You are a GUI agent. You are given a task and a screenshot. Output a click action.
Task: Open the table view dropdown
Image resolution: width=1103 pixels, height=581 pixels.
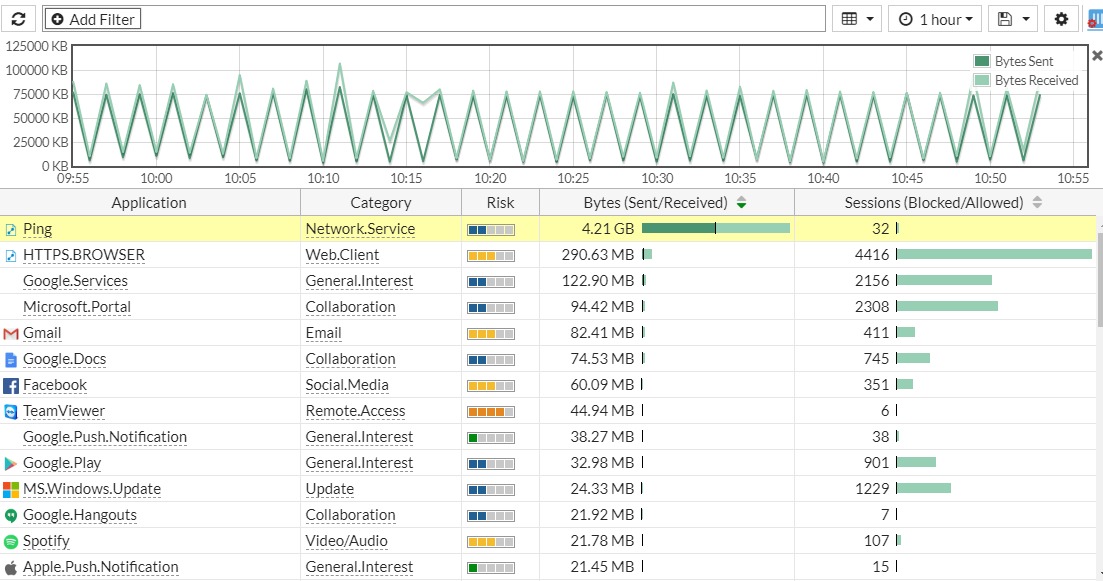point(857,18)
